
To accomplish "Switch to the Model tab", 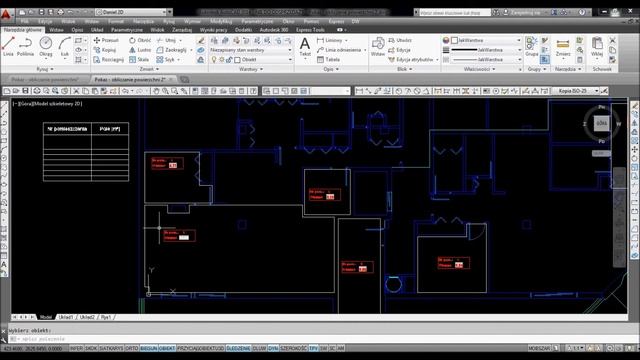I will click(46, 317).
